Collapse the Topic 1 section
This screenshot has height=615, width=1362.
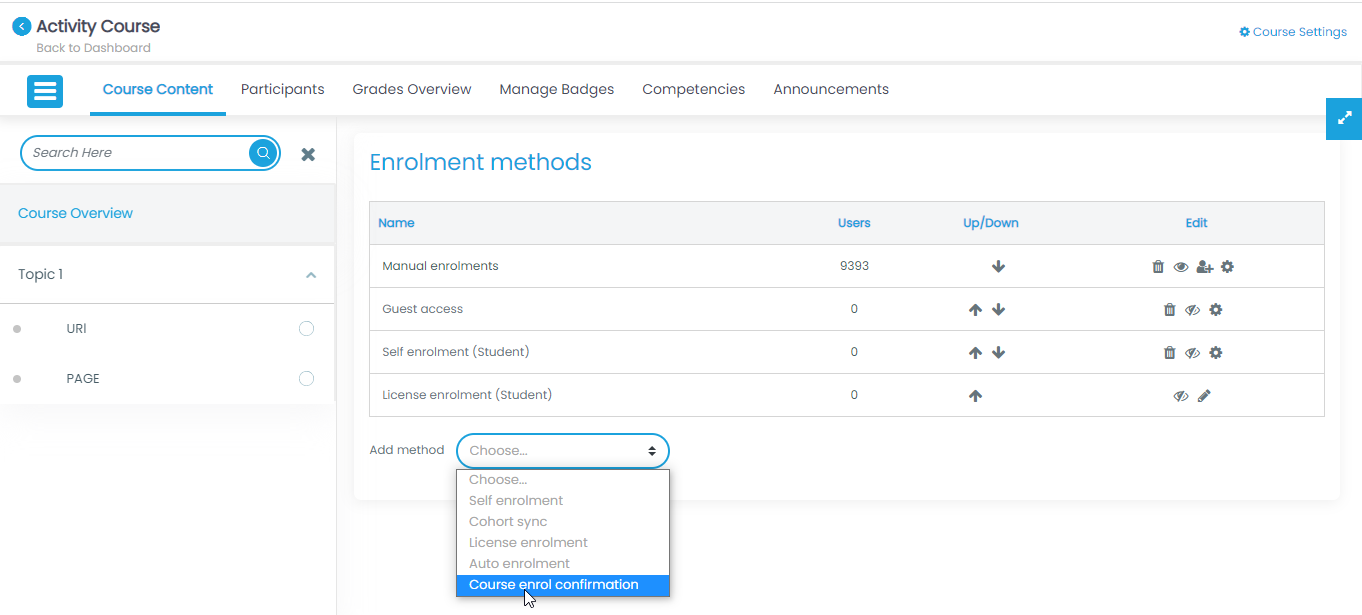tap(311, 275)
